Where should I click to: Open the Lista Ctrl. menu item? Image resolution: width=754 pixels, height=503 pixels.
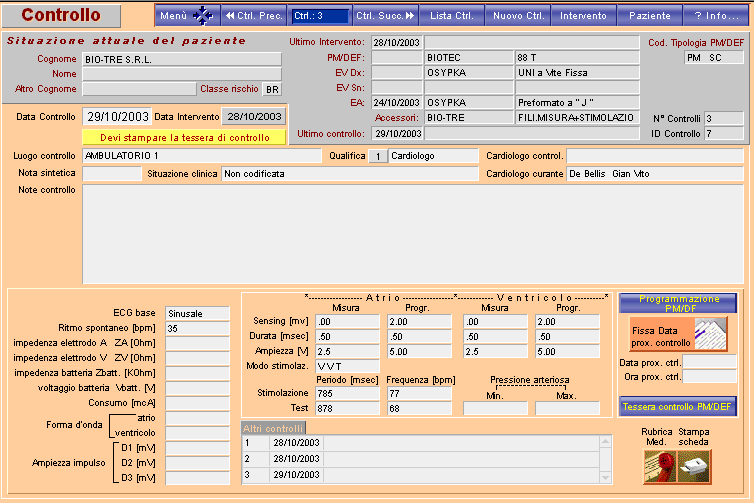coord(451,16)
